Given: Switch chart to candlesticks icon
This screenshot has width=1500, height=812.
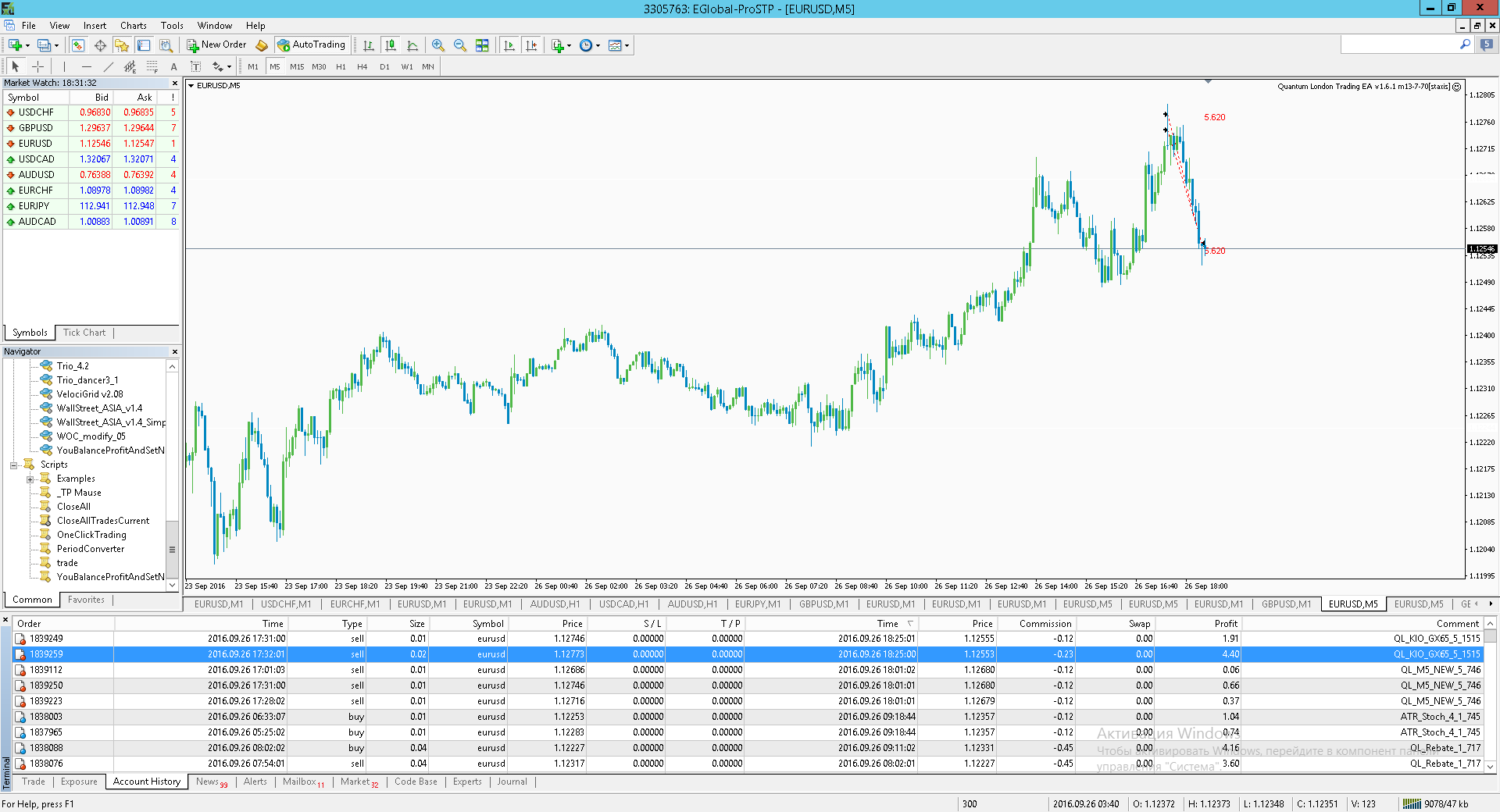Looking at the screenshot, I should point(391,45).
